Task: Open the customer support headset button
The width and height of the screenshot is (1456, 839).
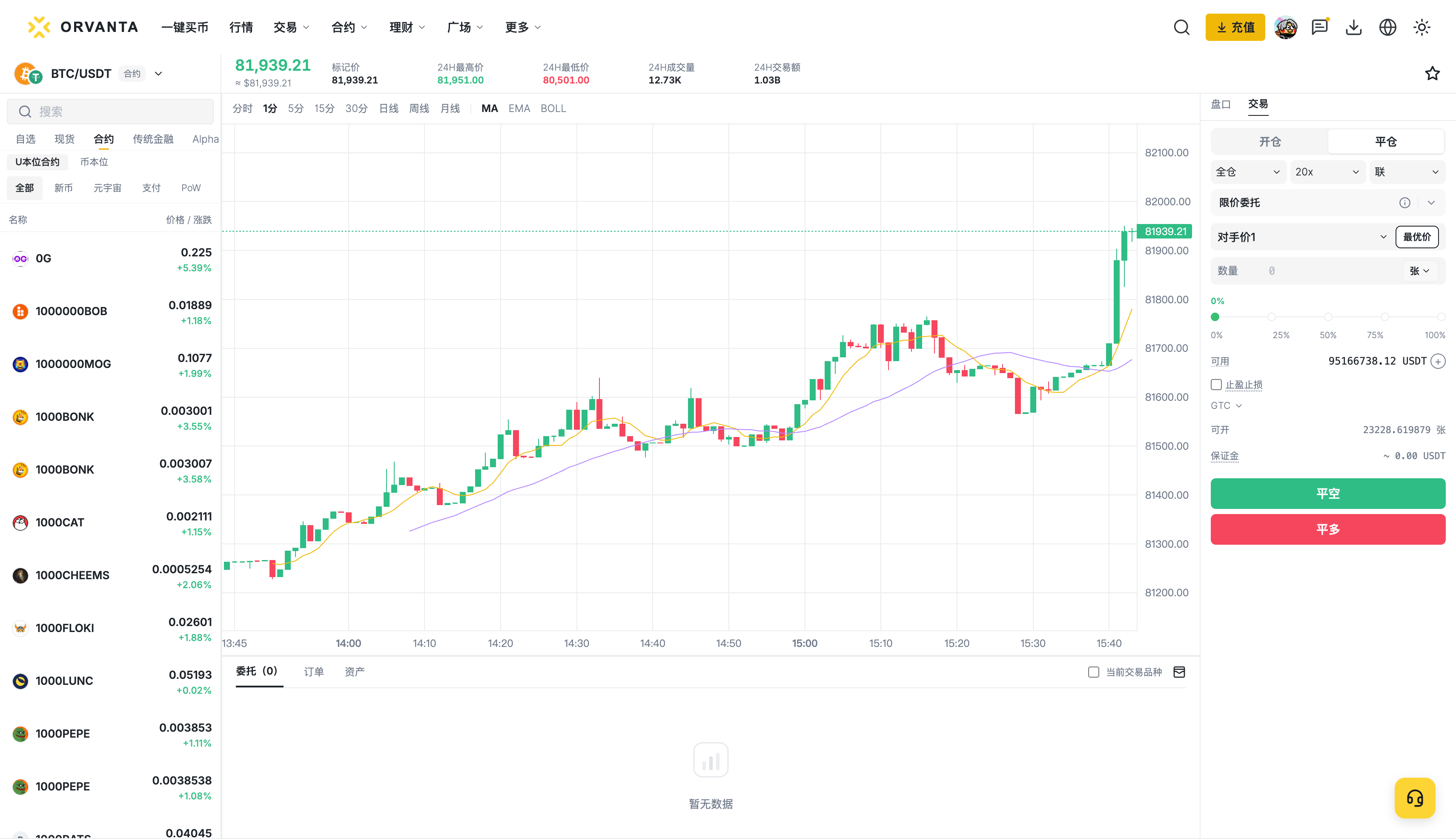Action: [1415, 798]
